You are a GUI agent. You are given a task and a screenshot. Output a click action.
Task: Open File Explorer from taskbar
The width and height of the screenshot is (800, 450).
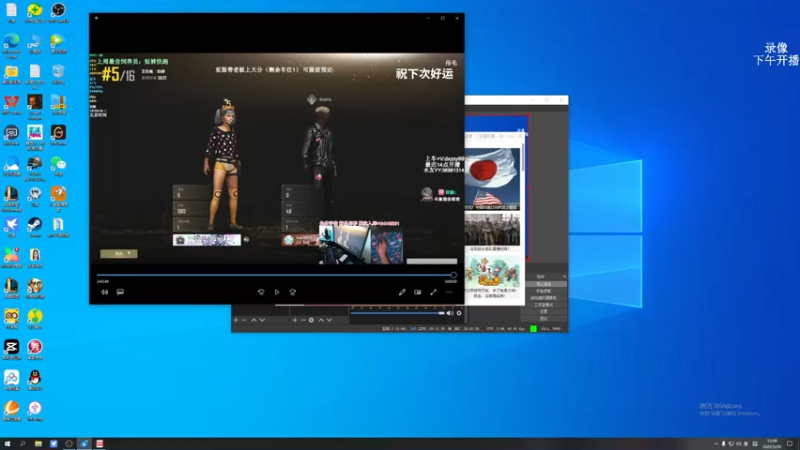(x=38, y=444)
